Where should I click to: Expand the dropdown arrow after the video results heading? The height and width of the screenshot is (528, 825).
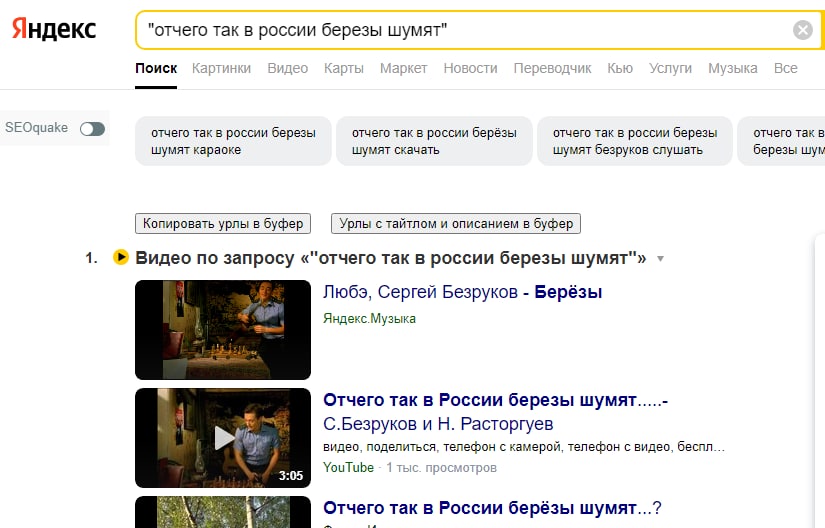[660, 259]
